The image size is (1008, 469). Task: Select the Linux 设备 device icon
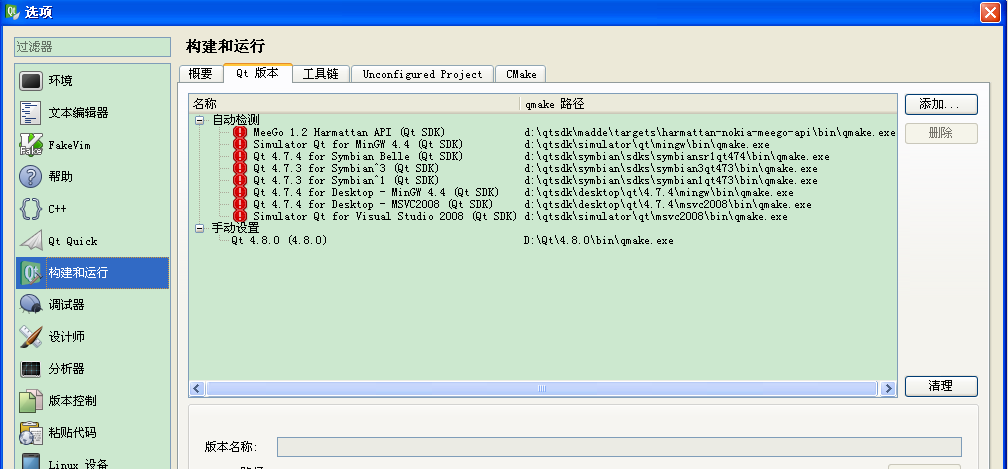click(31, 462)
